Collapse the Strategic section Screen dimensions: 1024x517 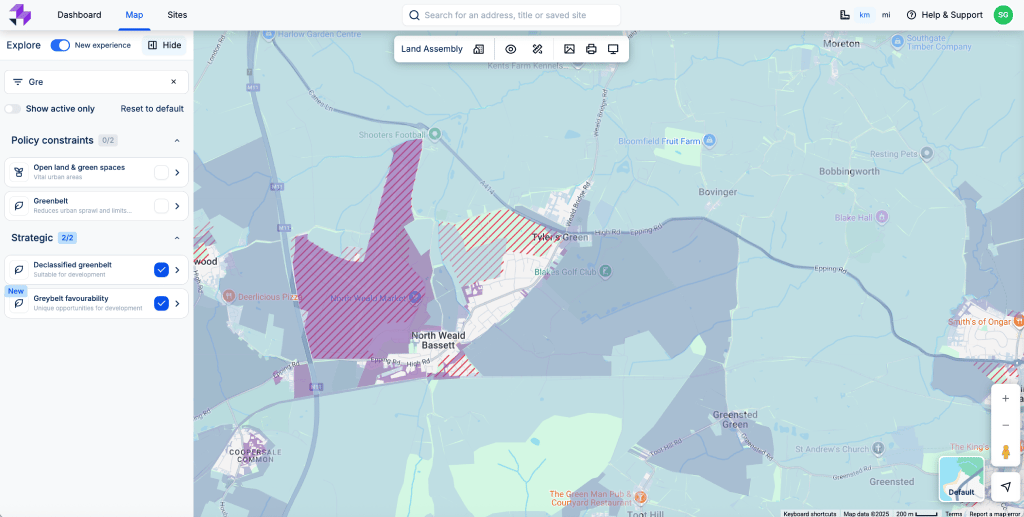pyautogui.click(x=177, y=238)
